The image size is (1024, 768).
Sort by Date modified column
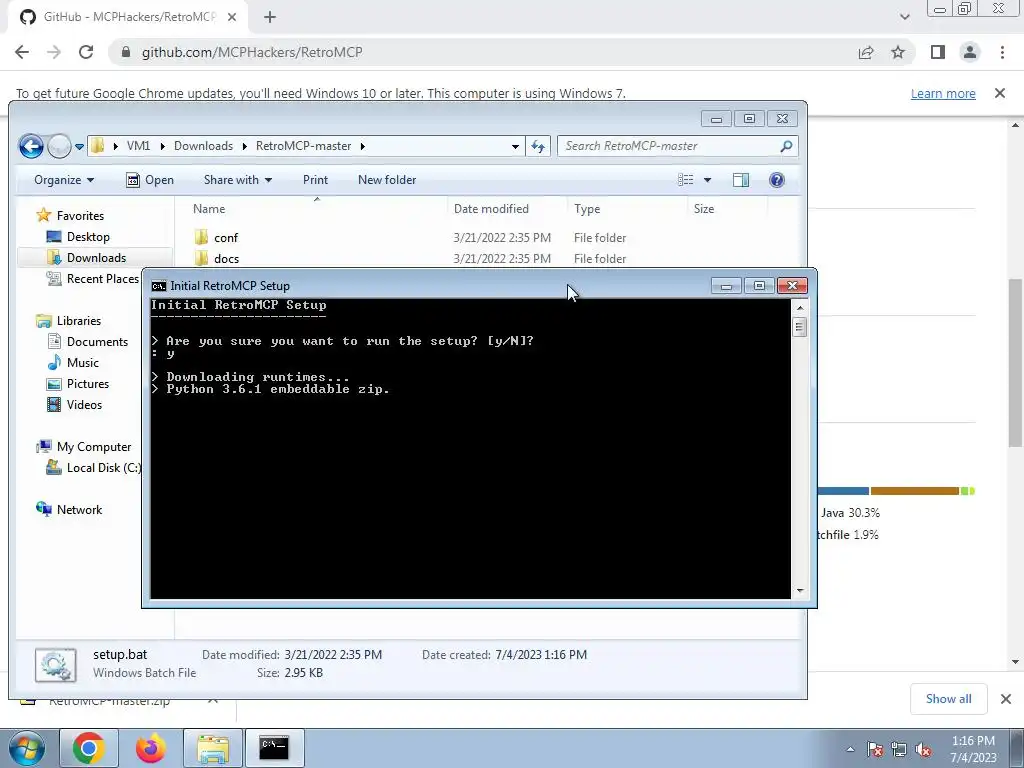(491, 209)
